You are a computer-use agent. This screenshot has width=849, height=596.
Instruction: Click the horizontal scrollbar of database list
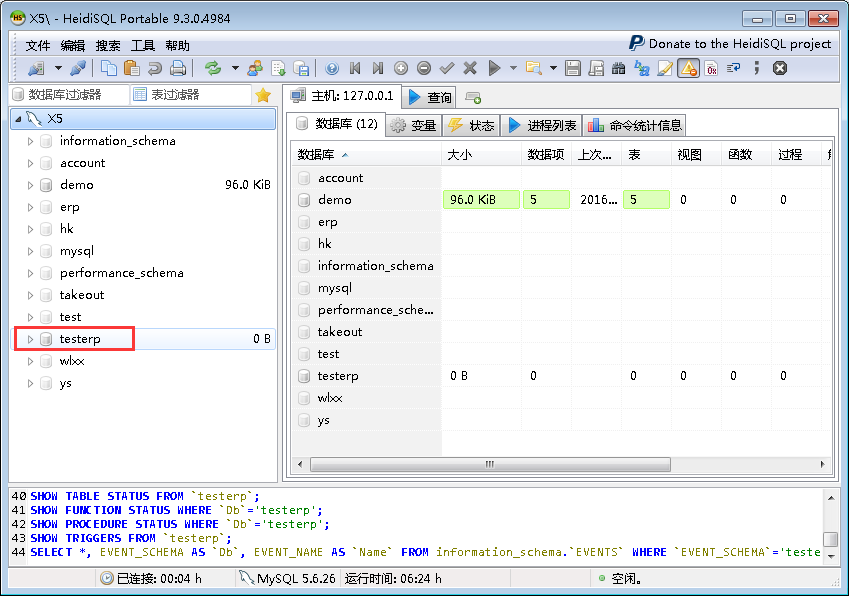click(490, 464)
